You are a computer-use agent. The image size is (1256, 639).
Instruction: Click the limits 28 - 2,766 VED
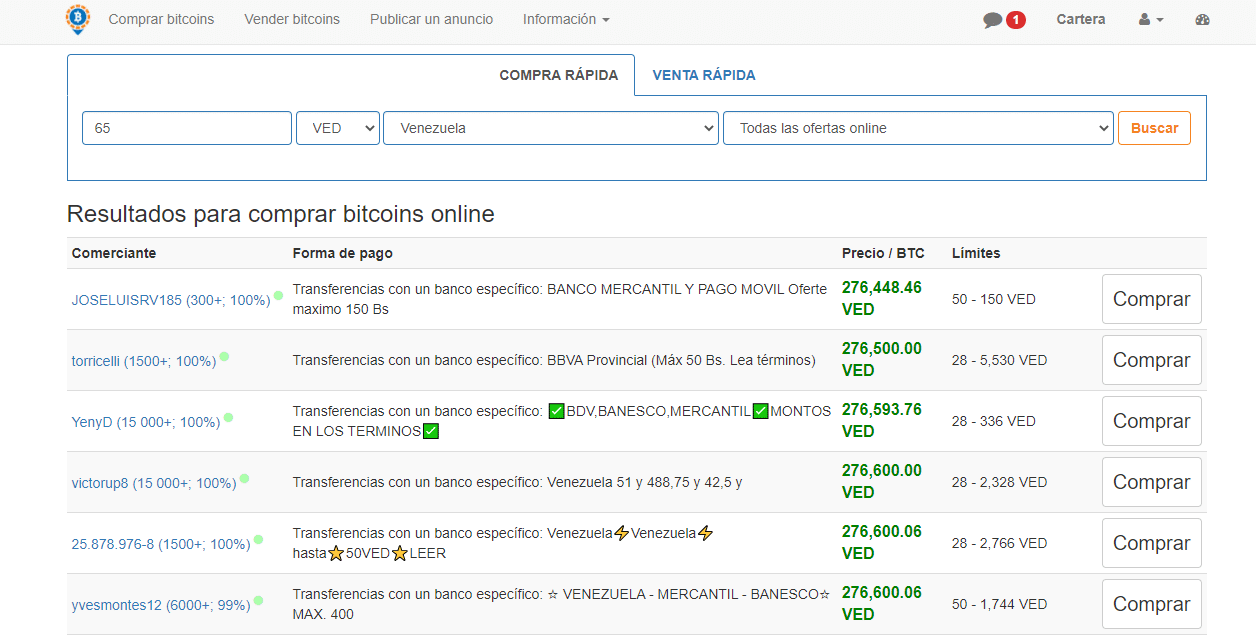click(1000, 543)
